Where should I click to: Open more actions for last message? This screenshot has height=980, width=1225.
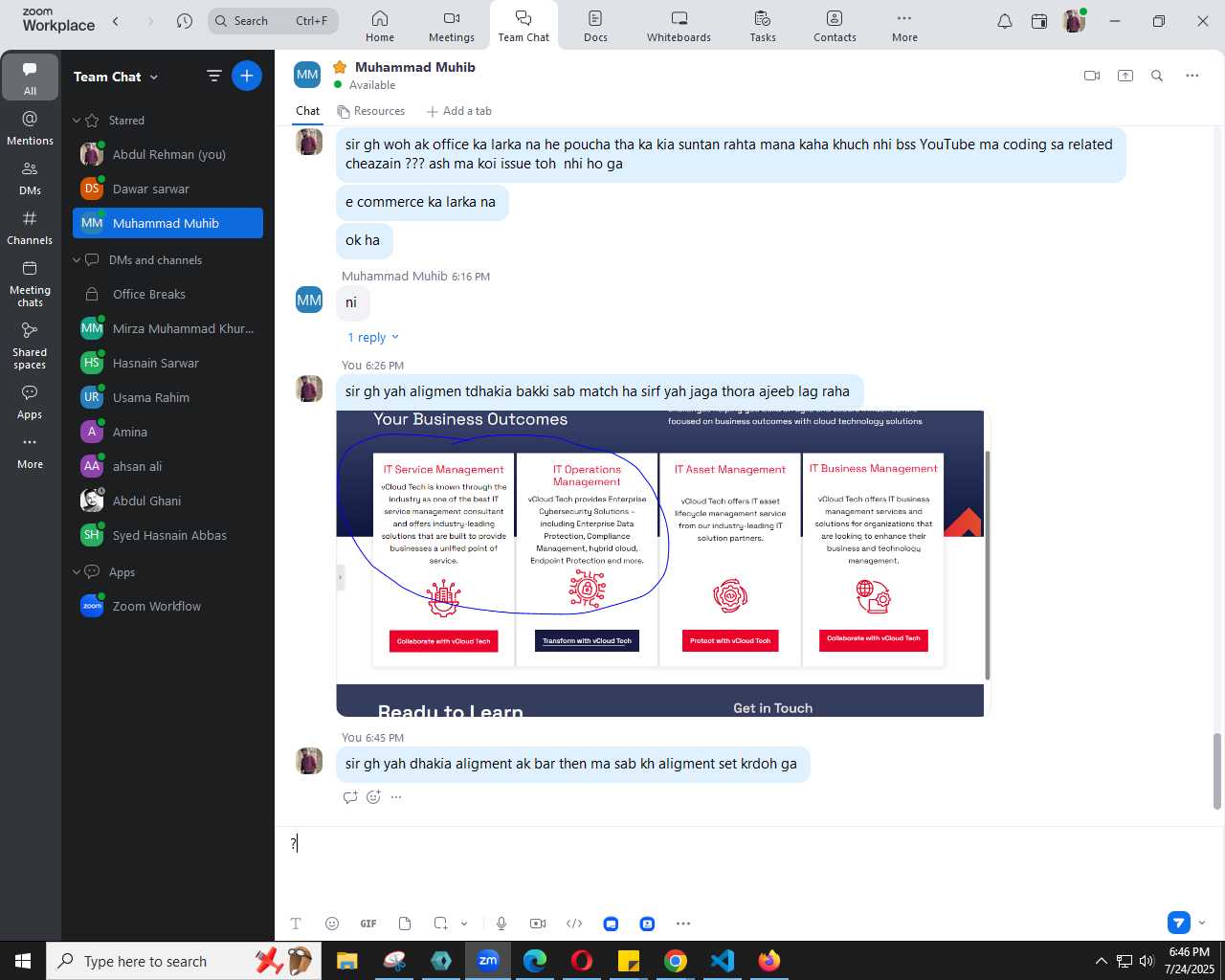pos(396,797)
